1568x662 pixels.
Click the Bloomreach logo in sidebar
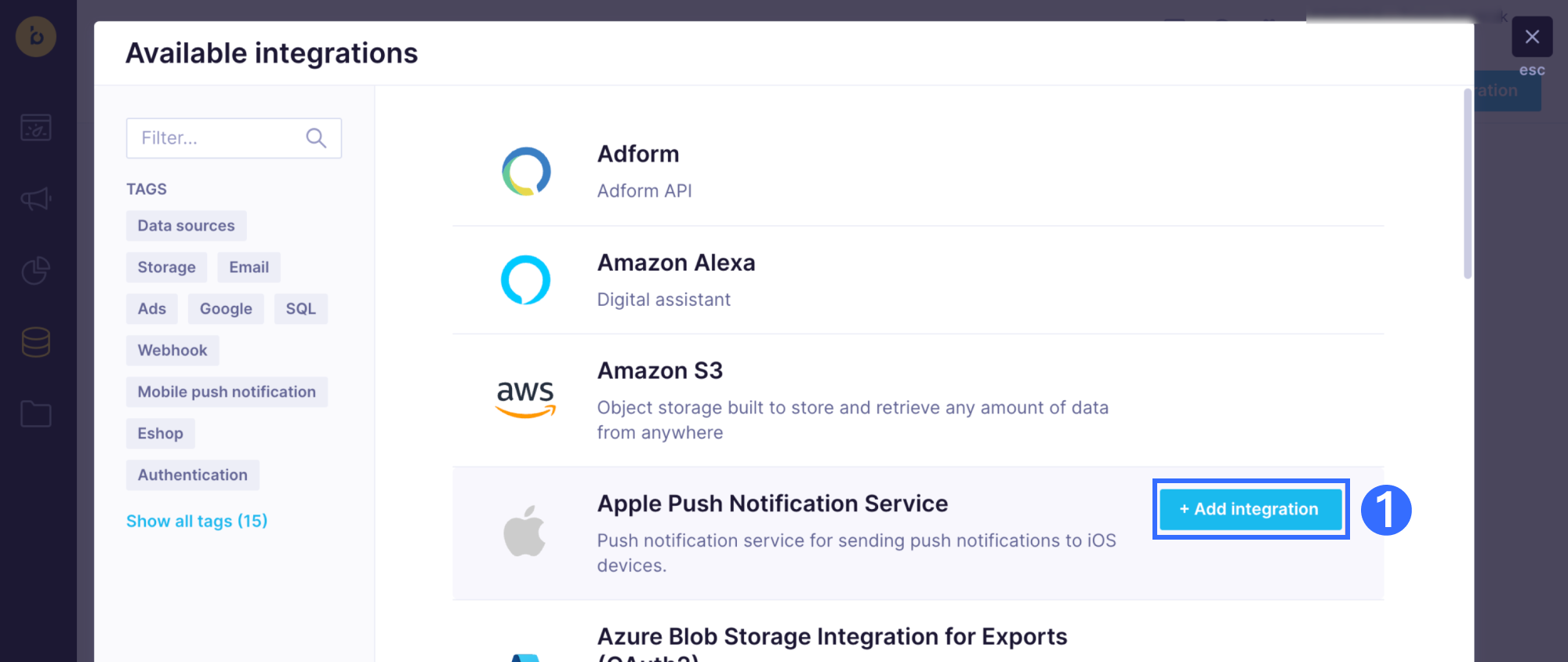[36, 37]
